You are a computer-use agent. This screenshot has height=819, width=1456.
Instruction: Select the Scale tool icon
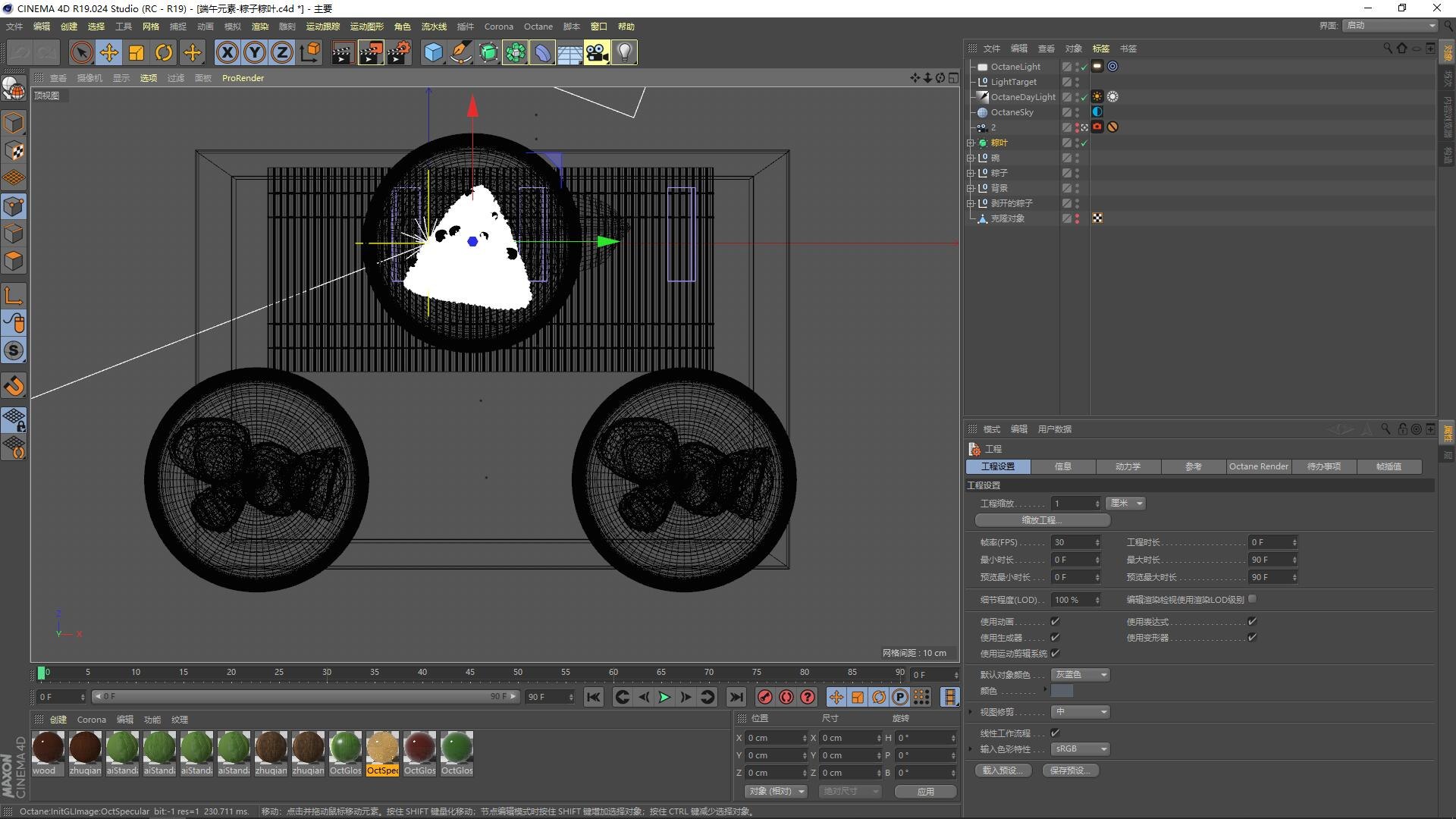coord(136,52)
